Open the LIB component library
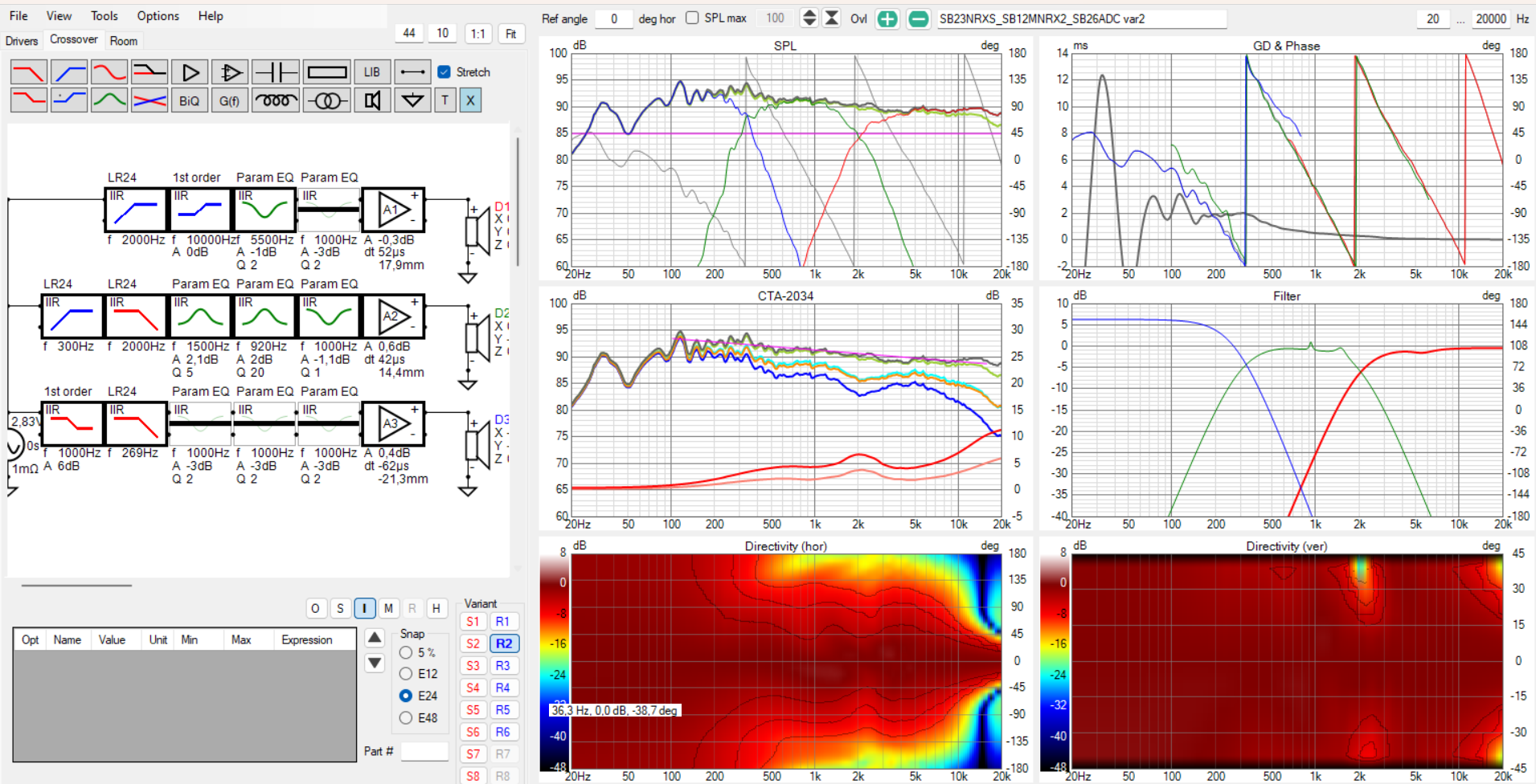The height and width of the screenshot is (784, 1536). [372, 72]
